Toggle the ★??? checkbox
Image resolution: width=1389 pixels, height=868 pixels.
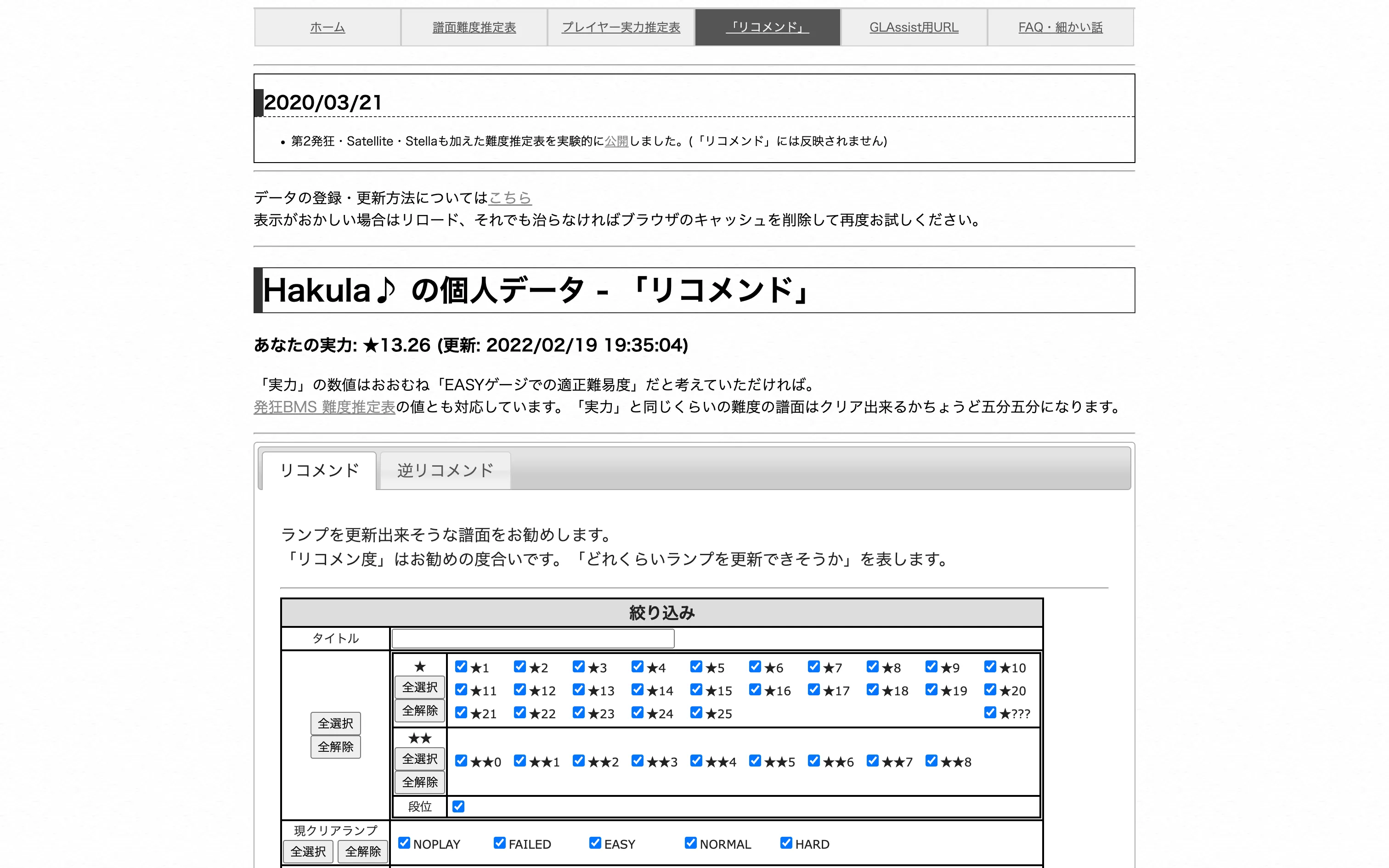pos(990,712)
